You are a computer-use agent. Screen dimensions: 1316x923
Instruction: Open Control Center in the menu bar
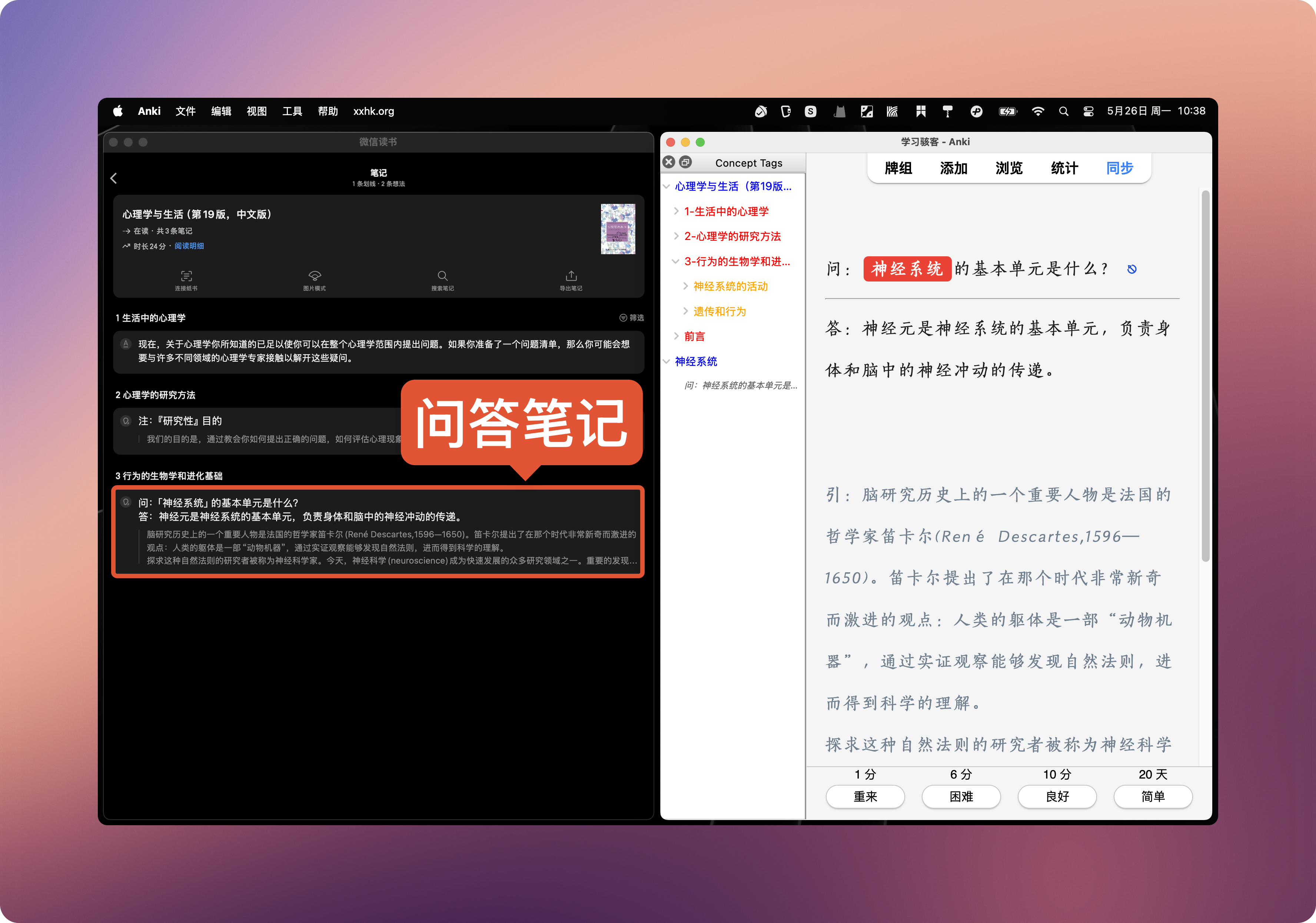pyautogui.click(x=1088, y=111)
